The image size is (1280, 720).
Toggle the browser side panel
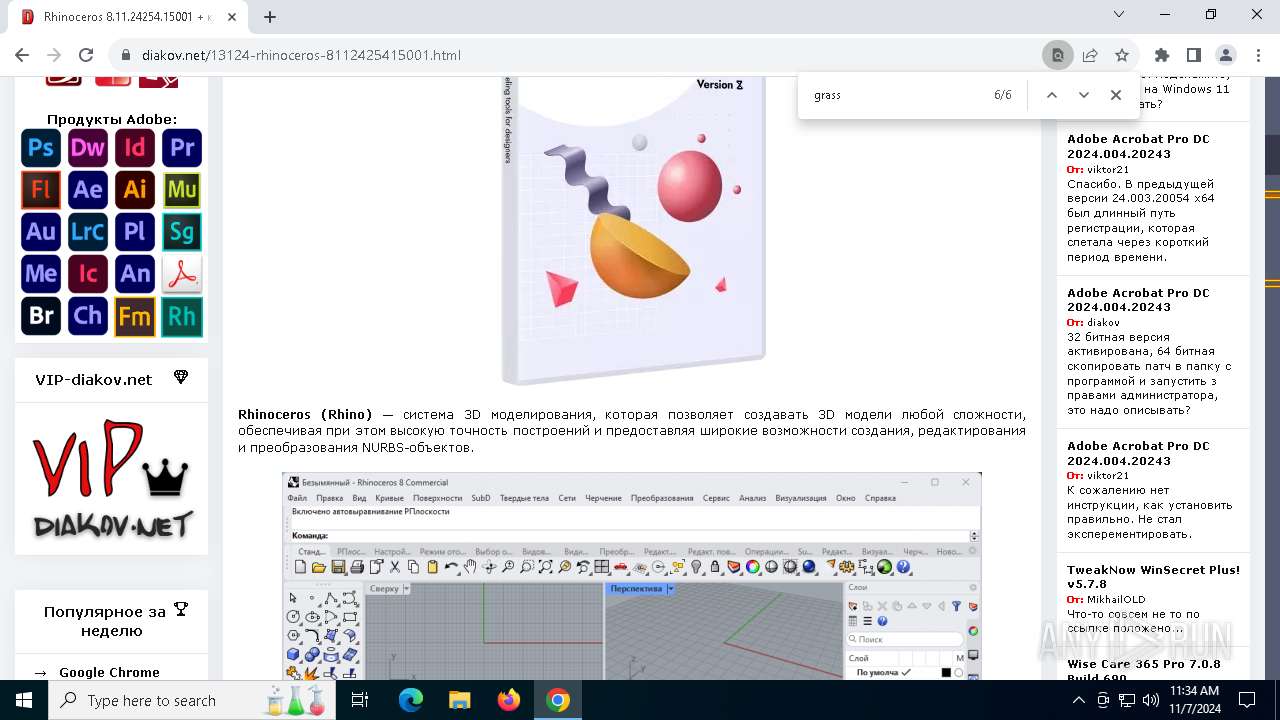[x=1194, y=55]
